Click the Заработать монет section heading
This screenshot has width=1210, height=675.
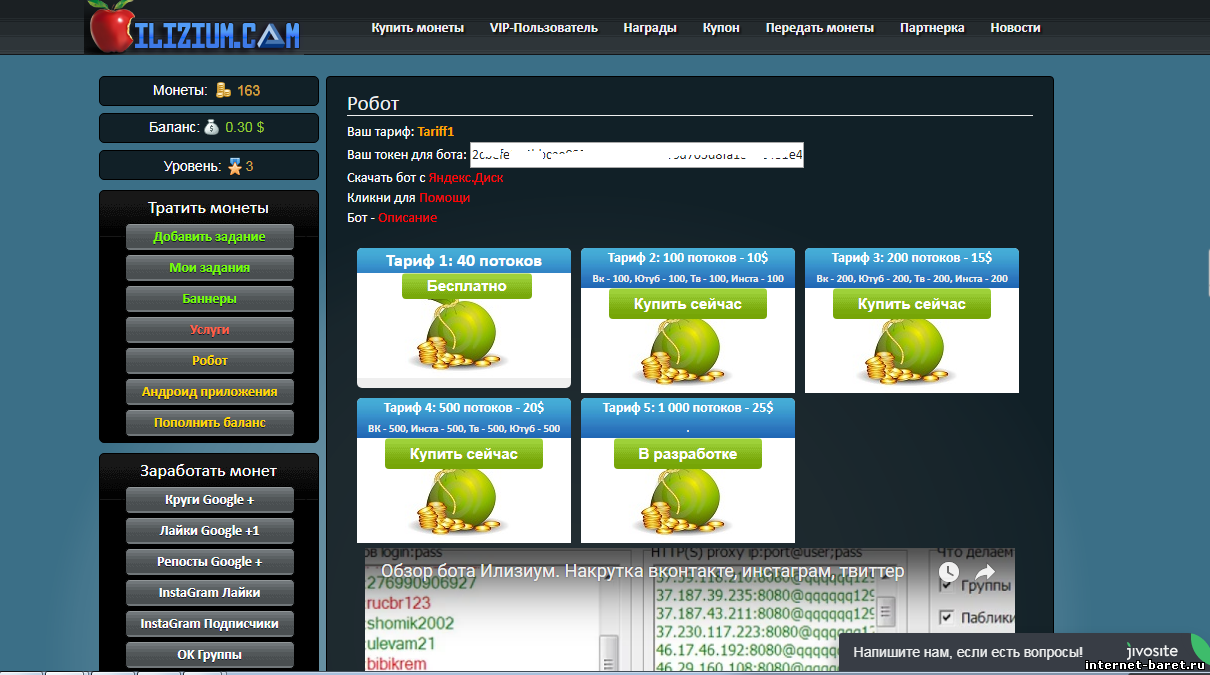[x=209, y=471]
